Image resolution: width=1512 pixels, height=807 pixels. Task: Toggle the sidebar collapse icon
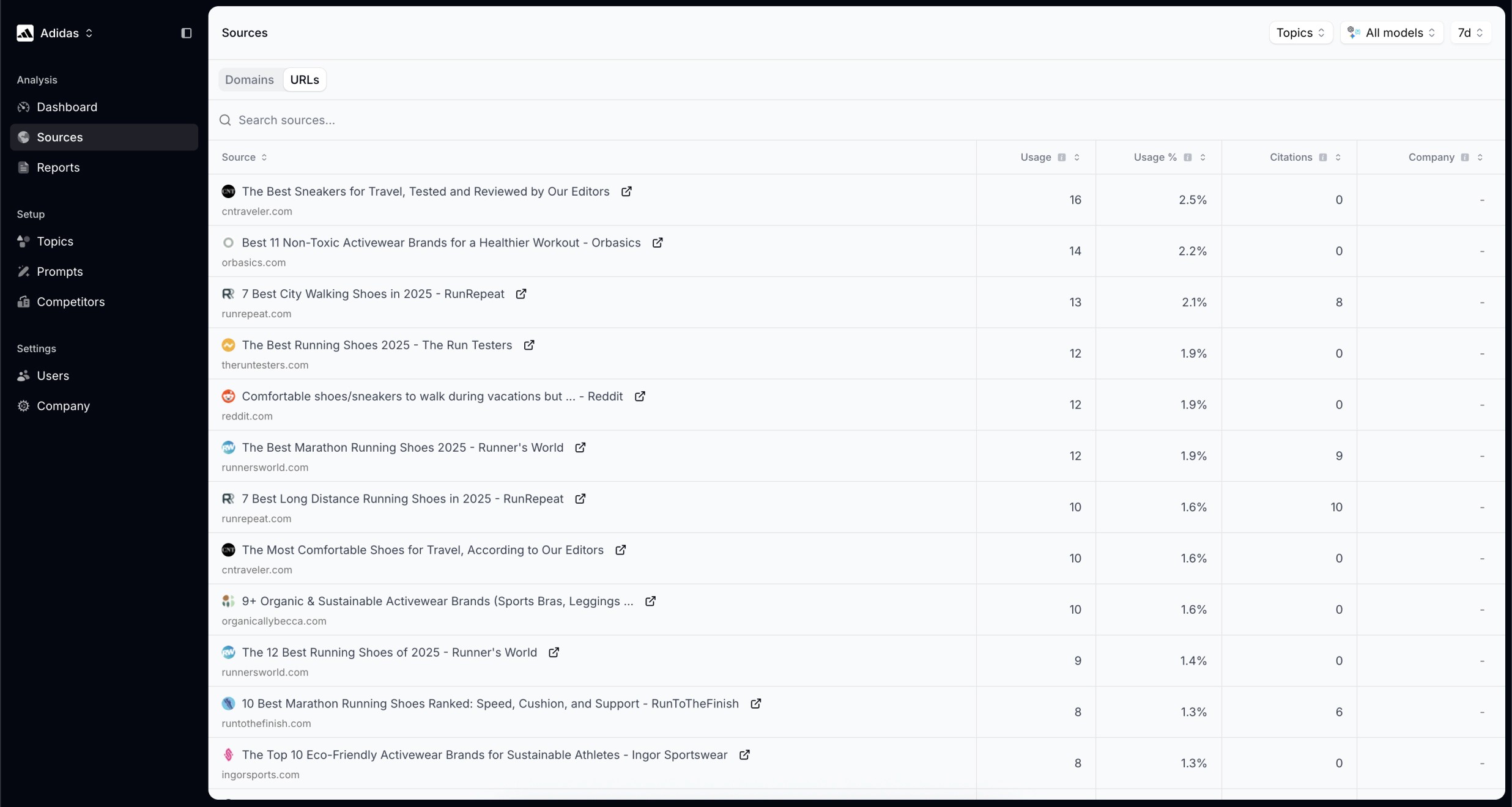click(x=187, y=33)
